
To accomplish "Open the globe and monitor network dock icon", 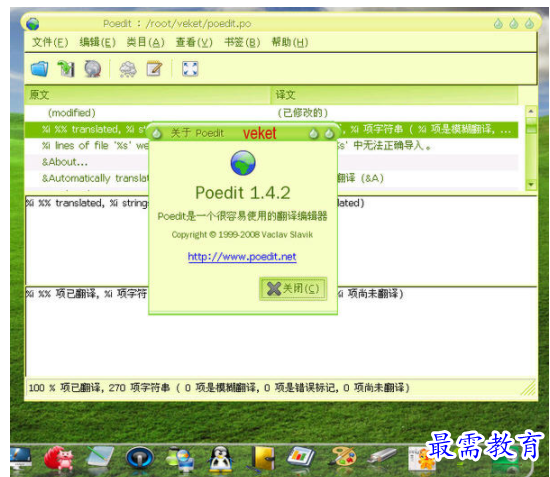I will pyautogui.click(x=180, y=459).
